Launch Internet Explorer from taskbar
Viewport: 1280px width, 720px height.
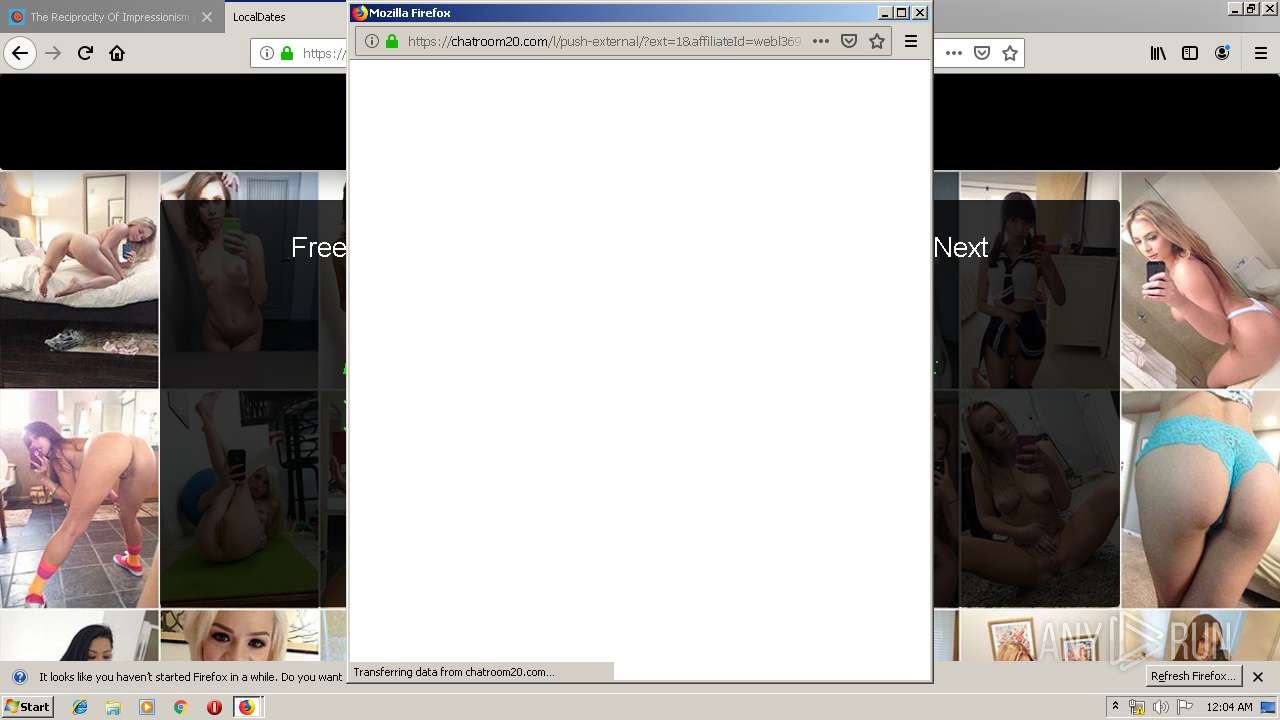(x=80, y=707)
